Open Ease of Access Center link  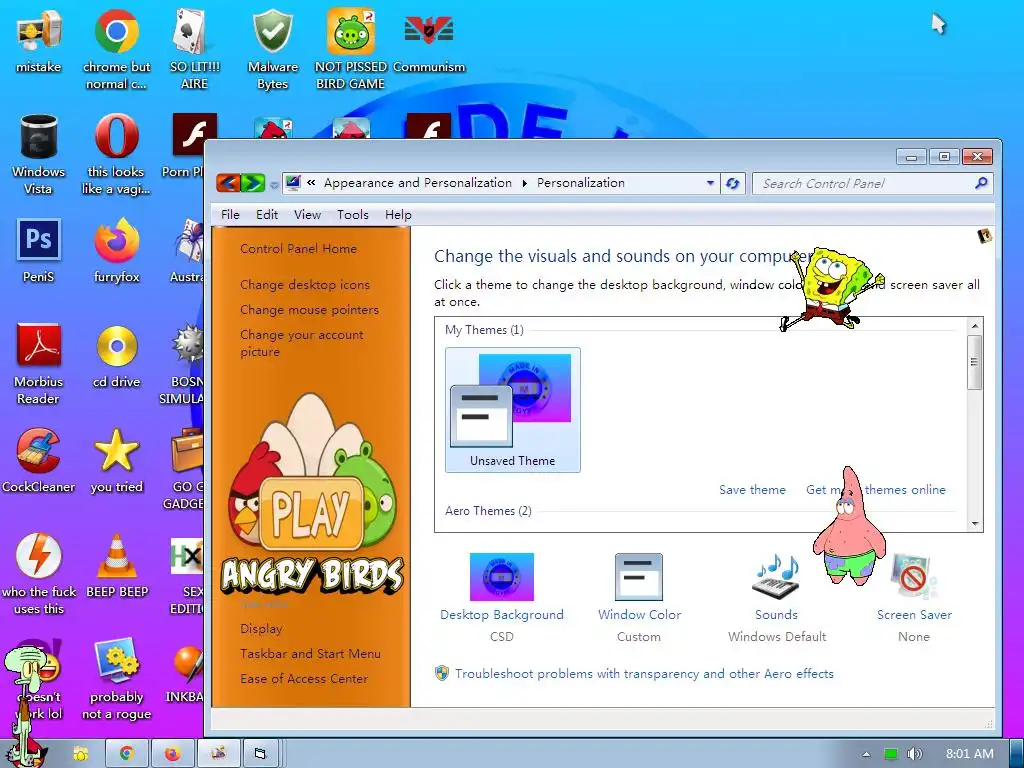pyautogui.click(x=304, y=679)
